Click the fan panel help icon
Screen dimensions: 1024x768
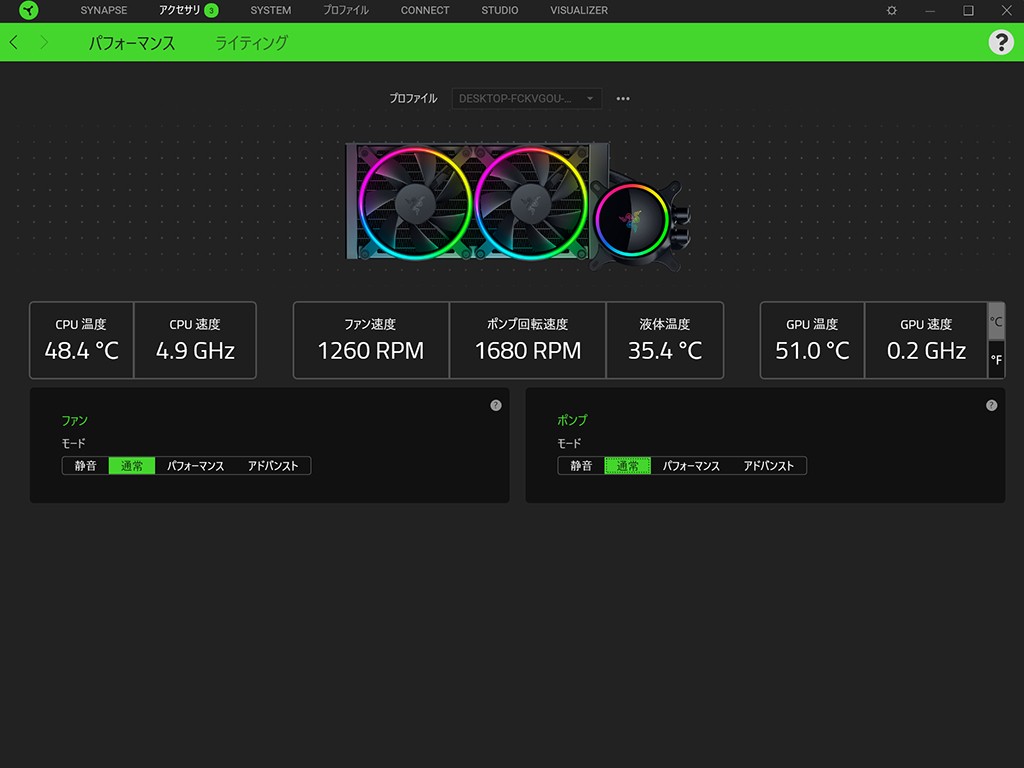point(496,405)
